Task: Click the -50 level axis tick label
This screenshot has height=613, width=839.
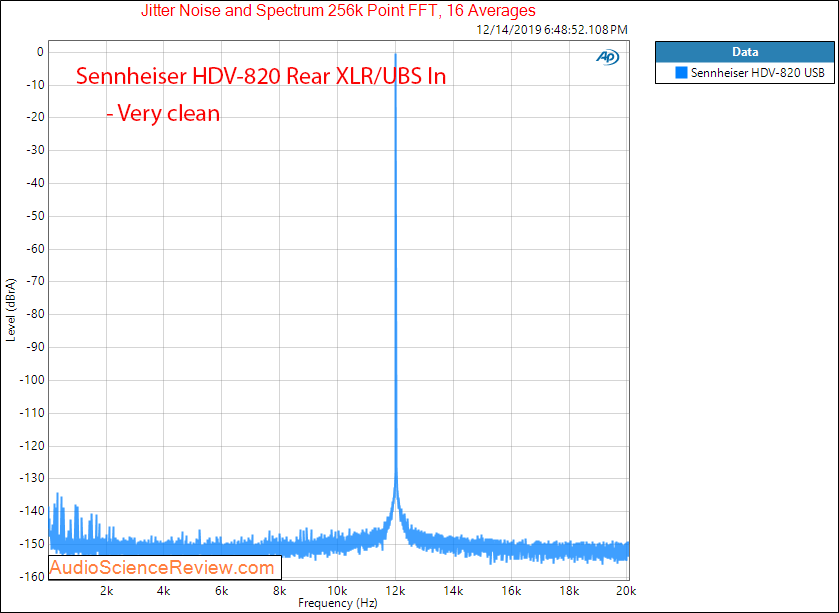Action: pyautogui.click(x=35, y=216)
